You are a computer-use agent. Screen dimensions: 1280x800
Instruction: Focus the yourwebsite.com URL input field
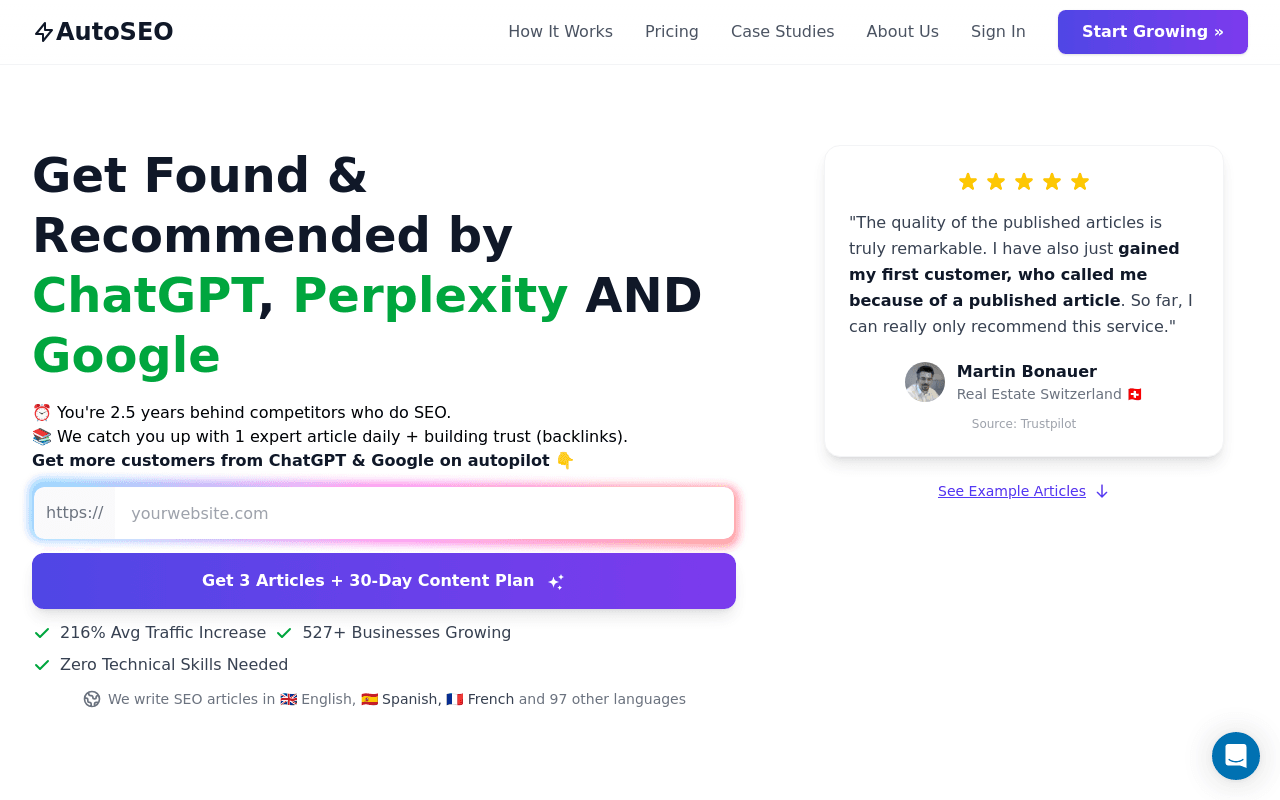(424, 513)
